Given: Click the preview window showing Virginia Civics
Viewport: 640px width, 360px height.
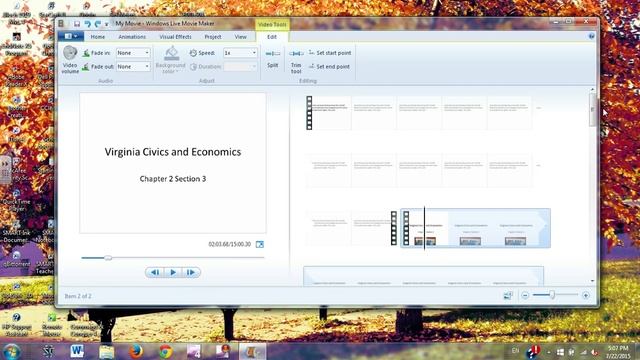Looking at the screenshot, I should coord(173,163).
